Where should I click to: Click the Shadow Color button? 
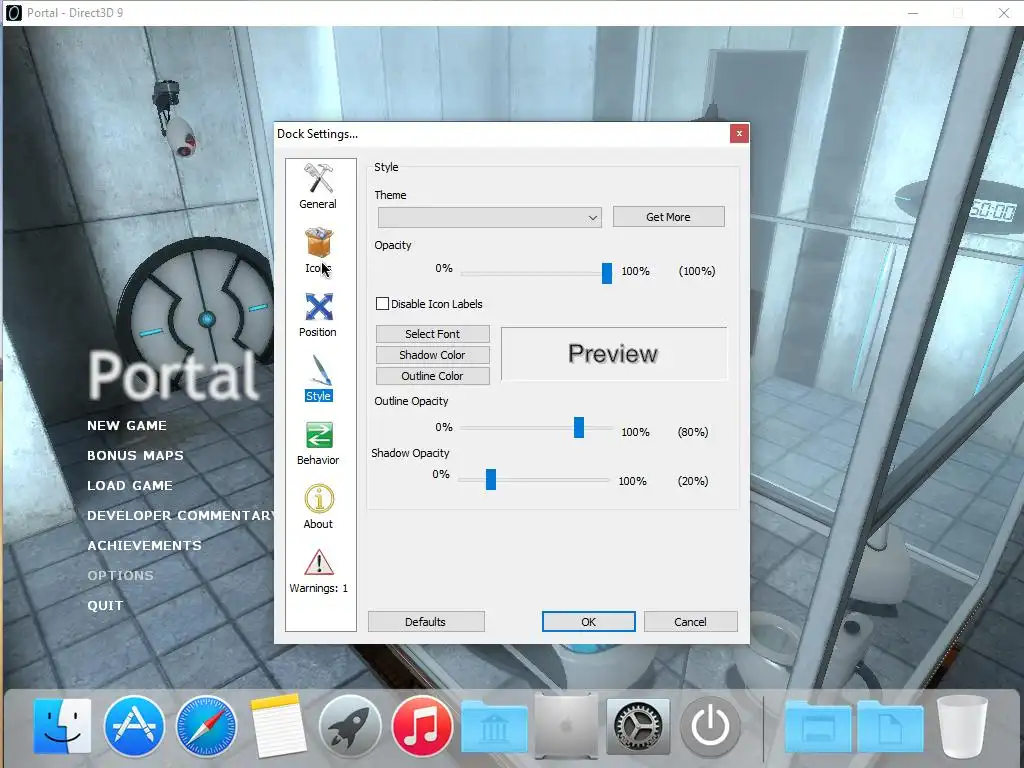[x=432, y=355]
